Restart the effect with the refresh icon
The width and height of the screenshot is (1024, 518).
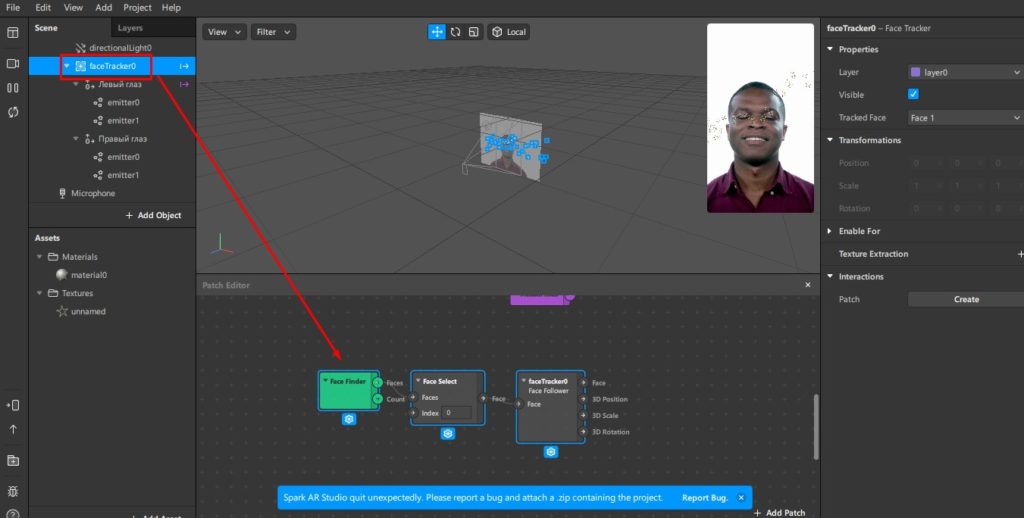click(13, 112)
